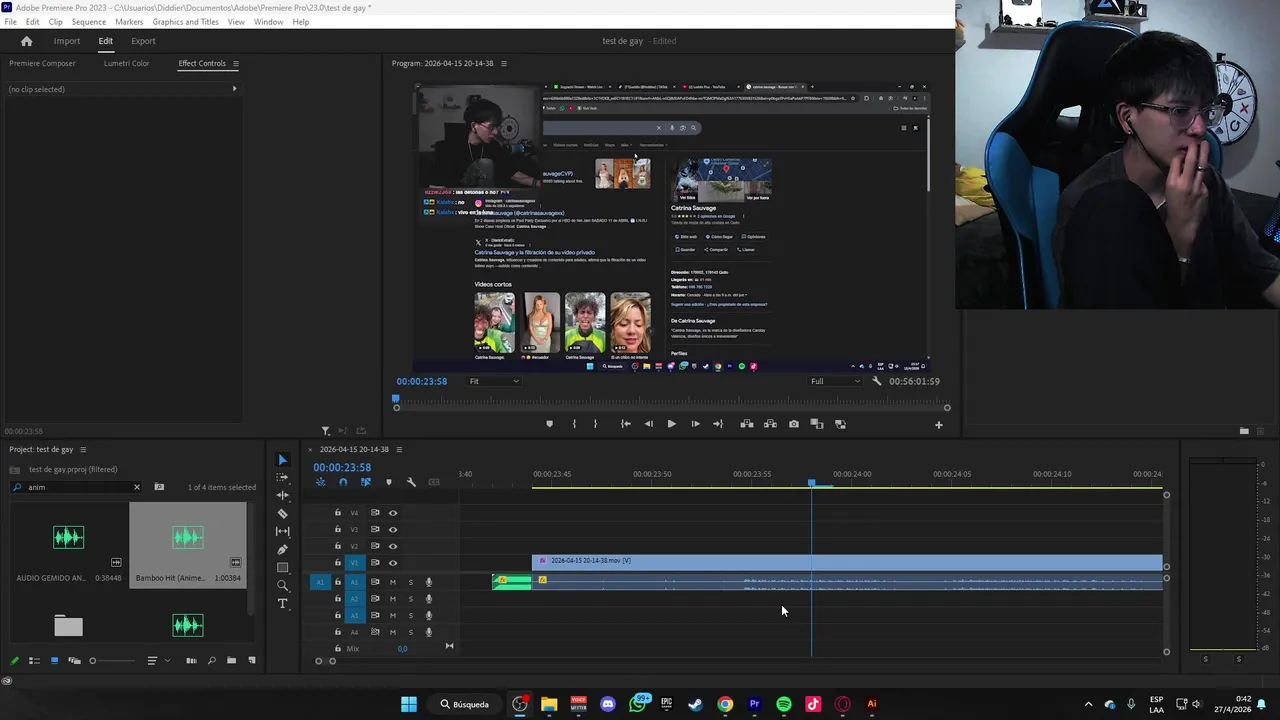Open Effect Controls panel menu
Screen dimensions: 1280x720
pos(236,64)
